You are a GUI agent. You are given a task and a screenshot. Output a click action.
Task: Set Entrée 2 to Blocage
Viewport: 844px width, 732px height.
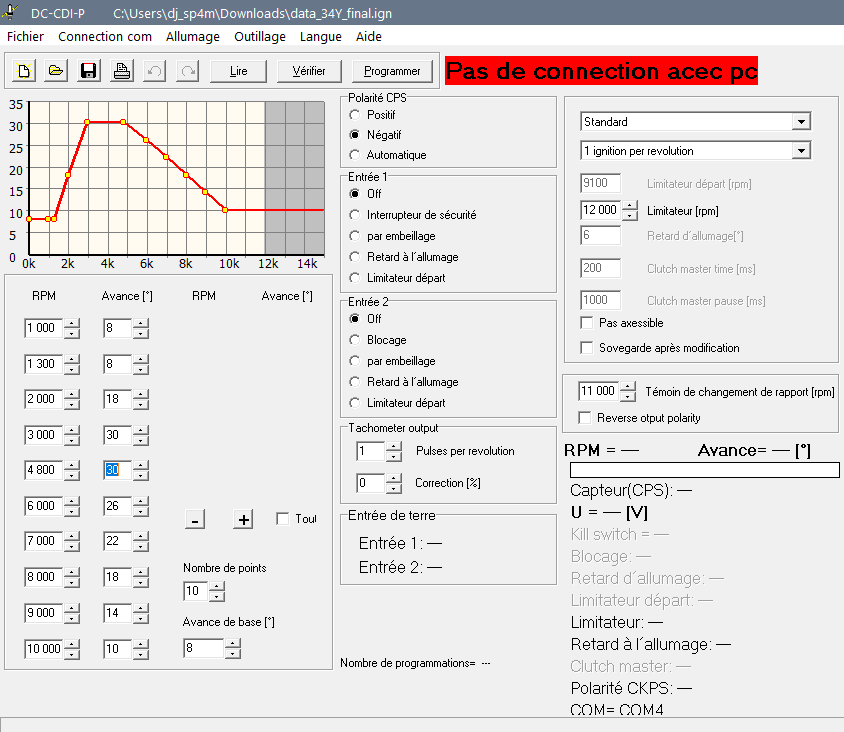(354, 340)
